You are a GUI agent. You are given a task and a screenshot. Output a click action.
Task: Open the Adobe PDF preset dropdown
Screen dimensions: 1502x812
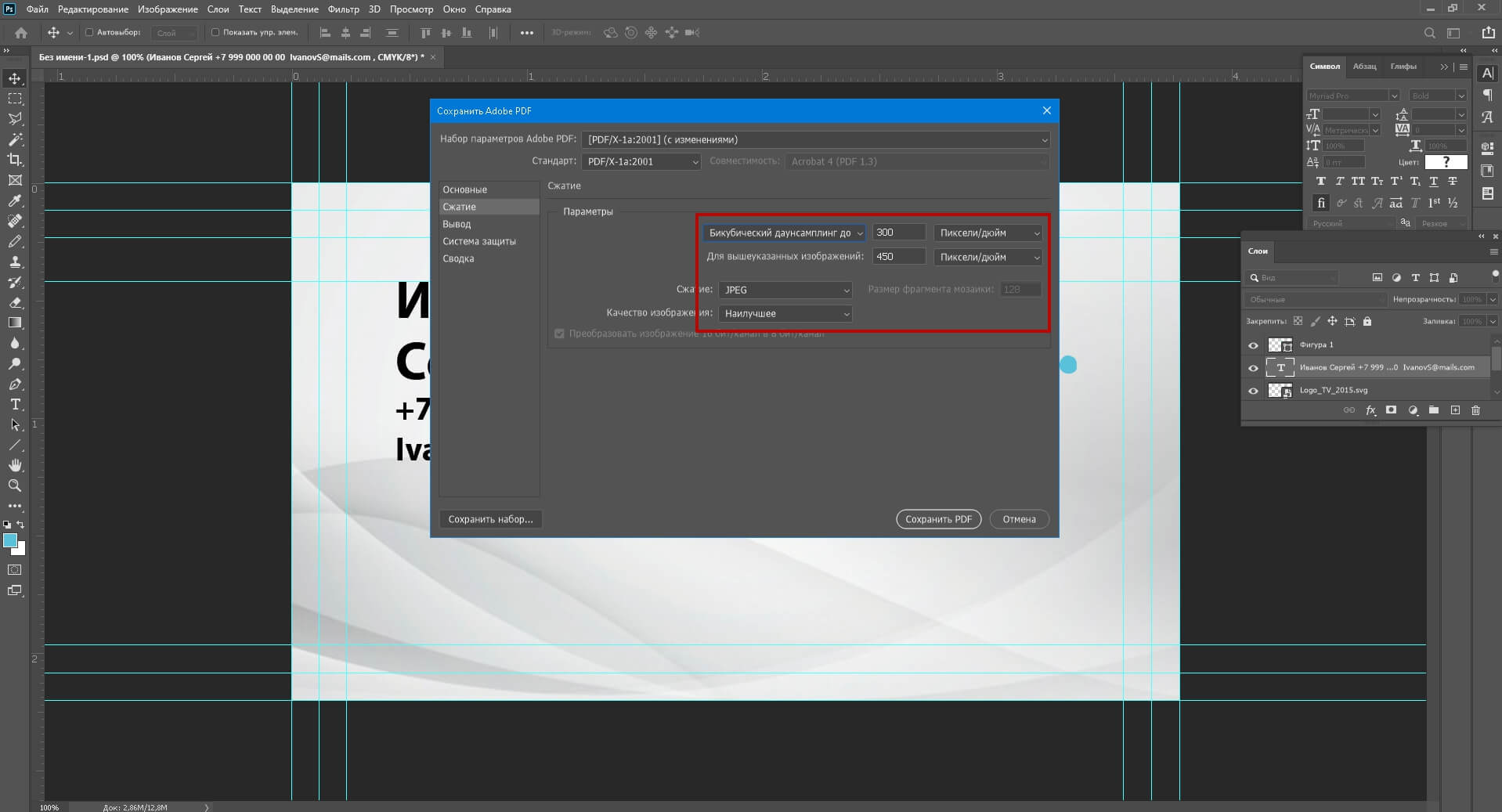[x=815, y=139]
